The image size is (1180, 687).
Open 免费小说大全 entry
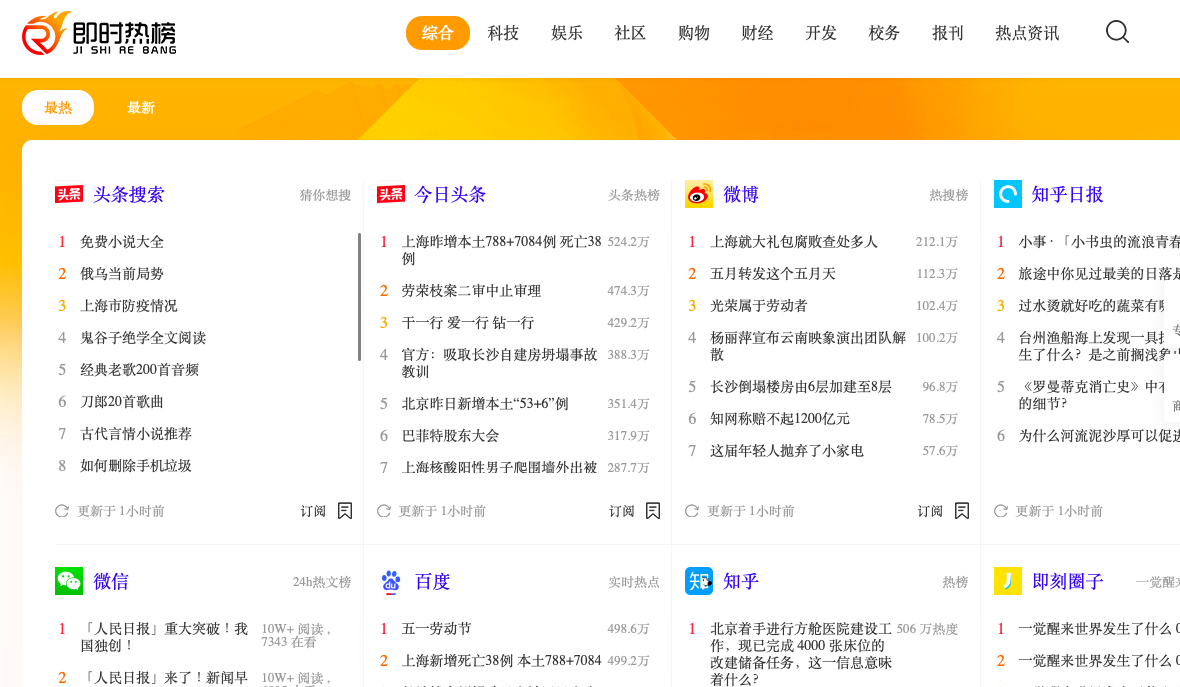(122, 242)
